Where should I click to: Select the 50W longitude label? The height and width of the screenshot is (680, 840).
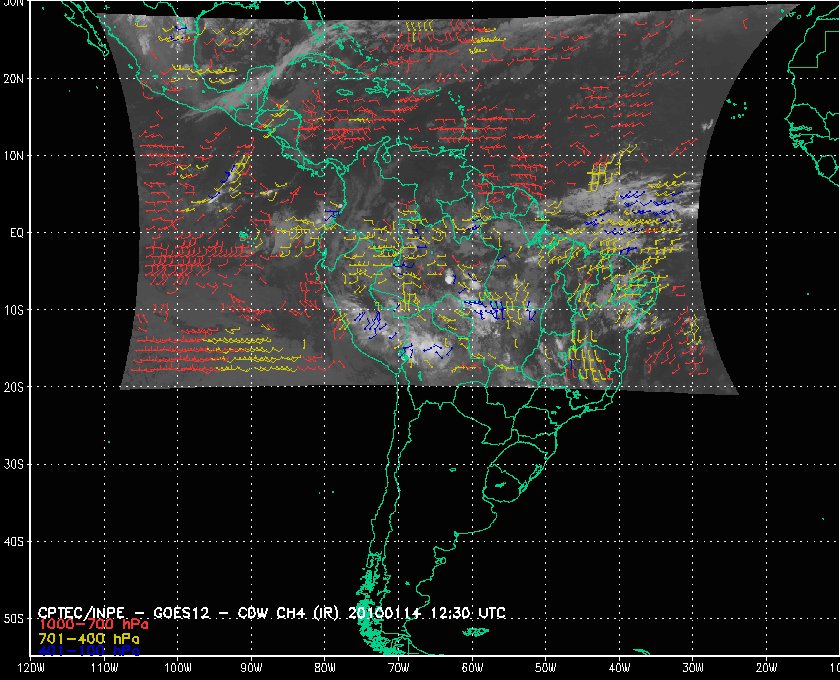(545, 667)
